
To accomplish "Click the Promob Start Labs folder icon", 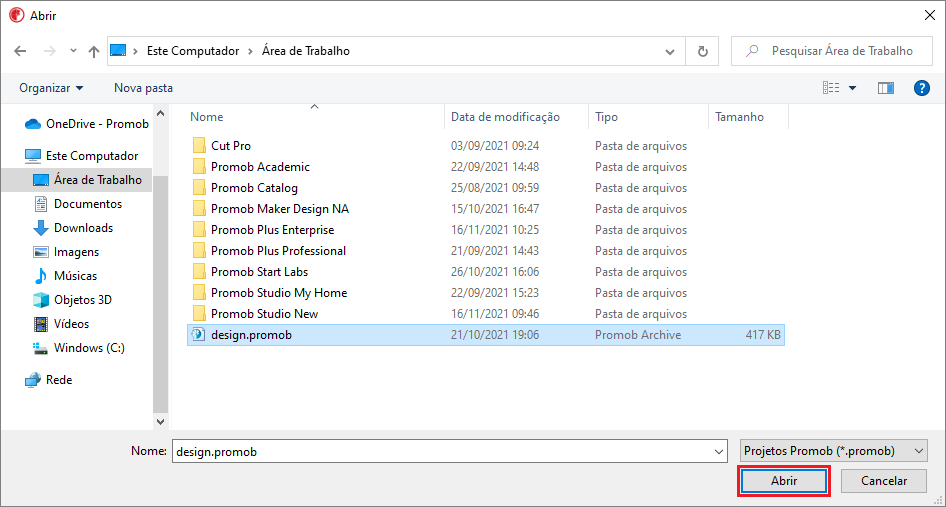I will (x=199, y=272).
